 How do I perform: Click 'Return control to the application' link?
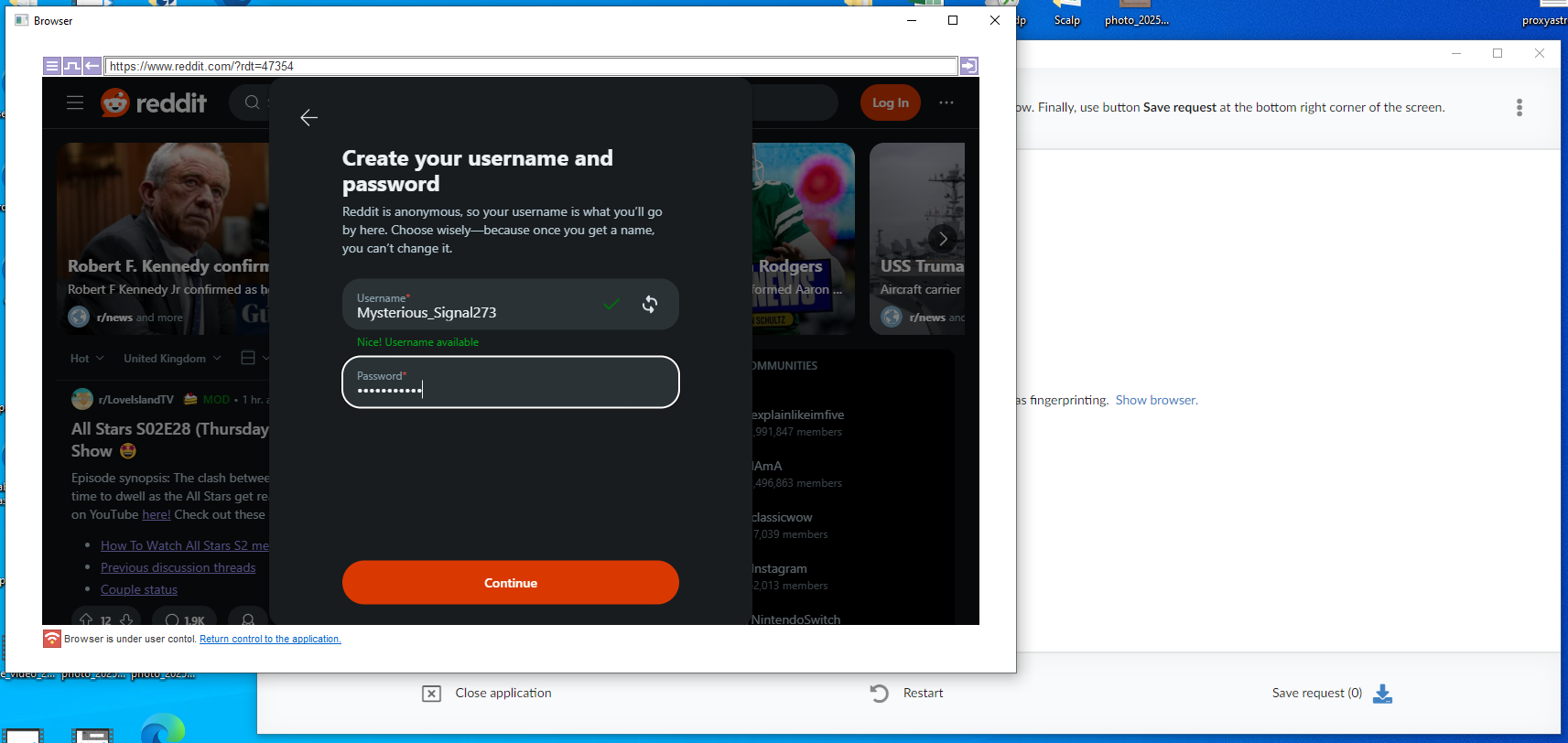[270, 639]
